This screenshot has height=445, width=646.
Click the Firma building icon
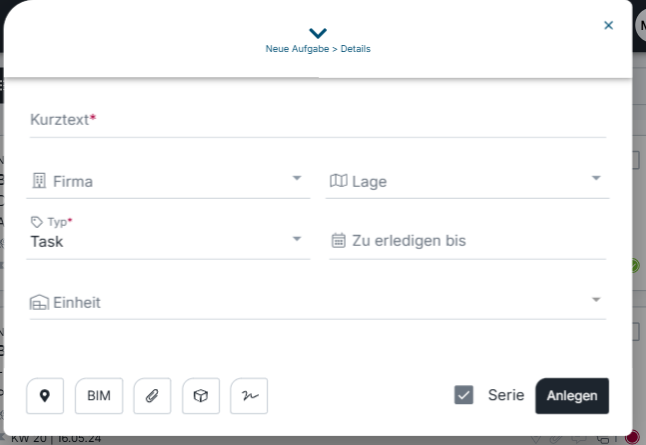(39, 180)
